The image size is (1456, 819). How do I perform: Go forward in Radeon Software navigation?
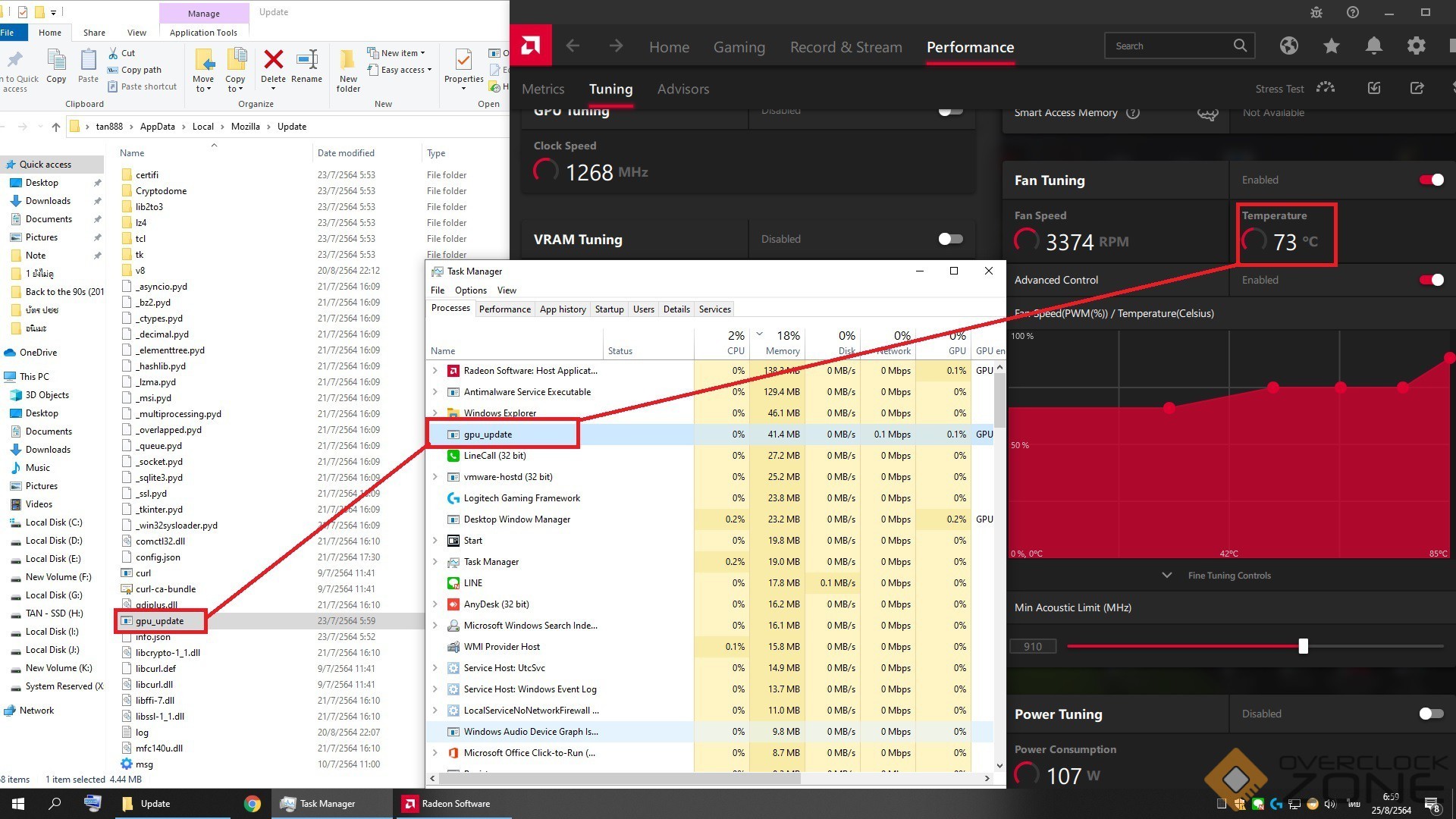click(x=616, y=46)
